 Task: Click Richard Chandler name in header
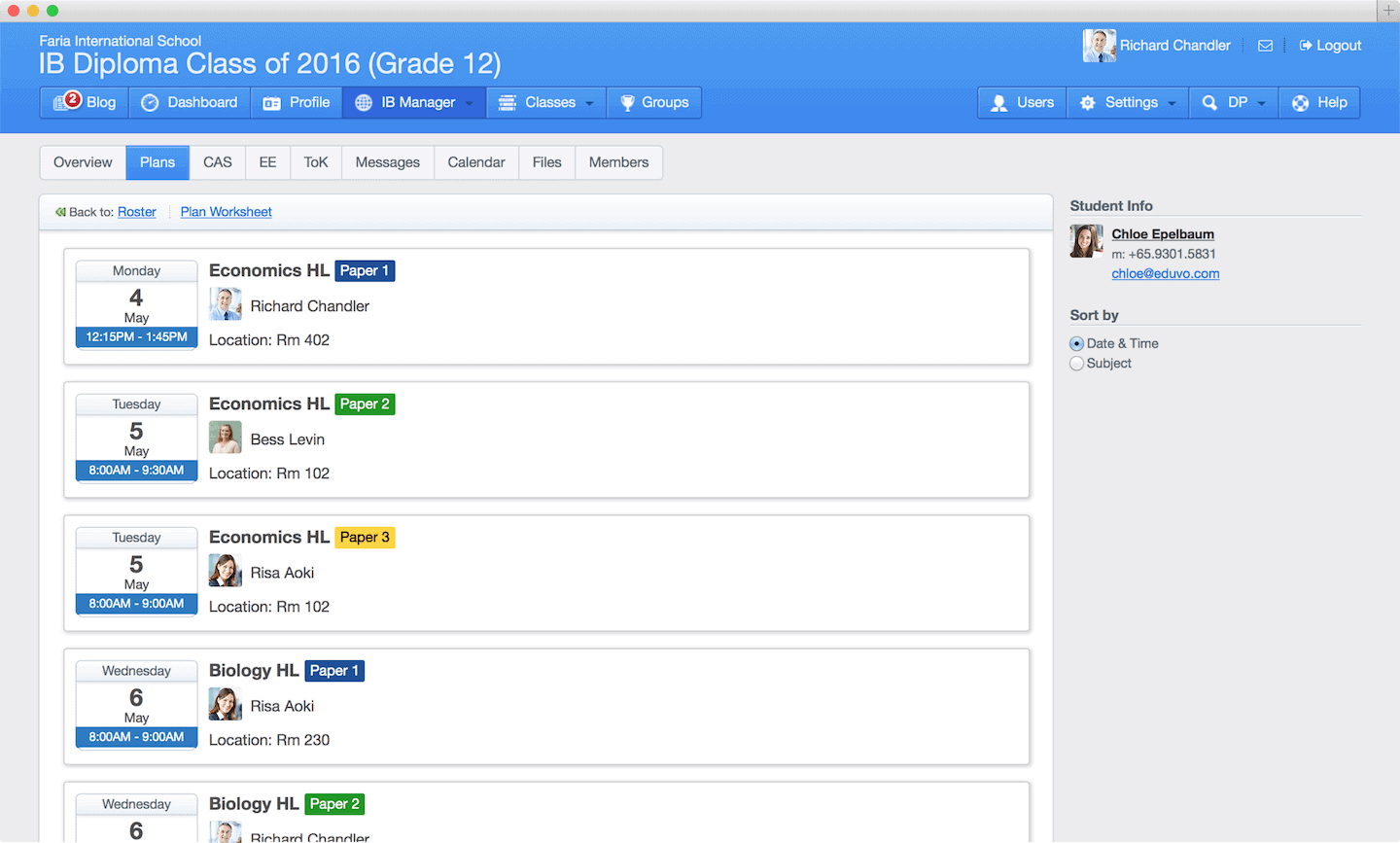1175,46
